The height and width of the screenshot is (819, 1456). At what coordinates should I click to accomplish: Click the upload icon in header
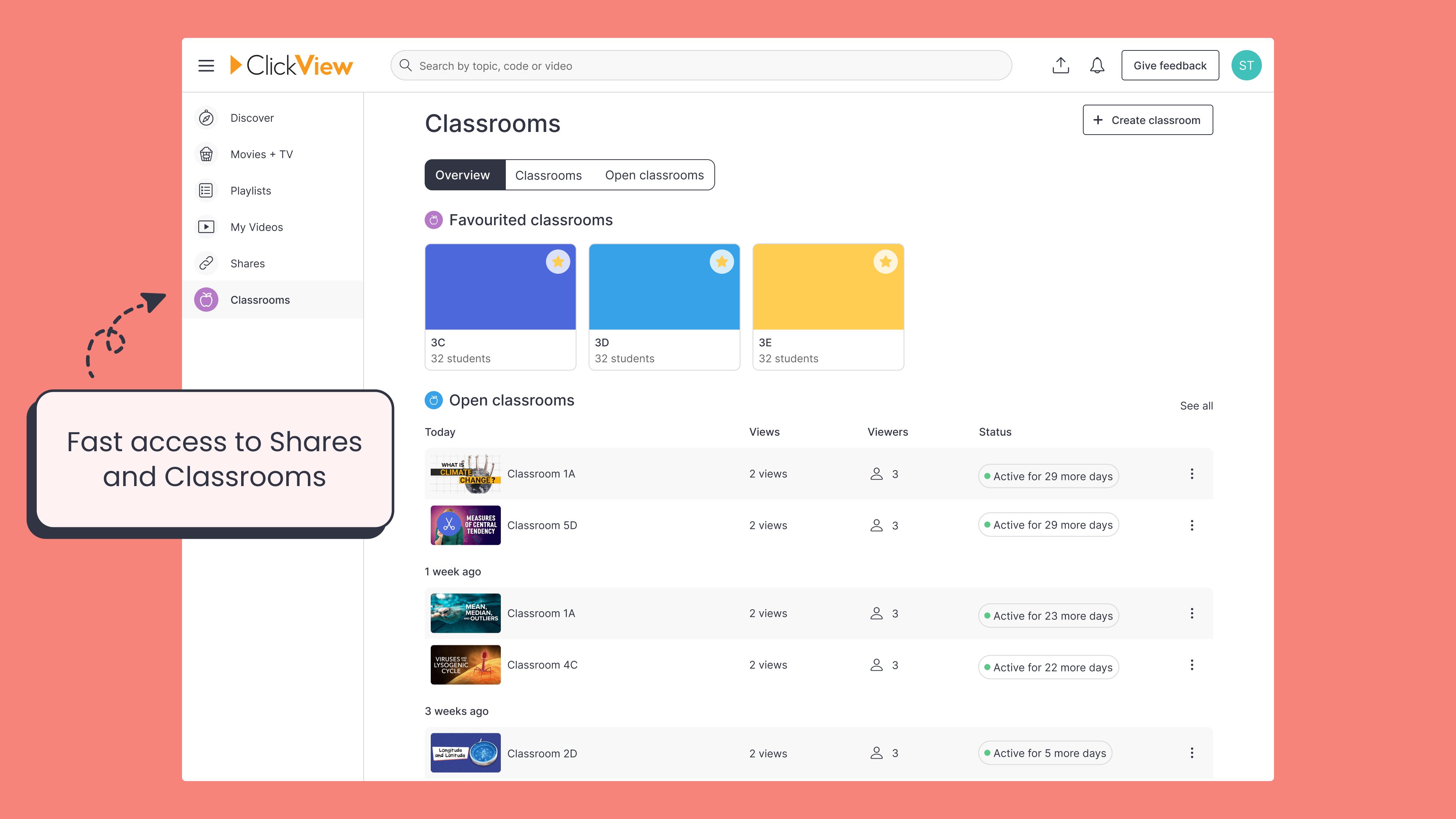(x=1061, y=66)
